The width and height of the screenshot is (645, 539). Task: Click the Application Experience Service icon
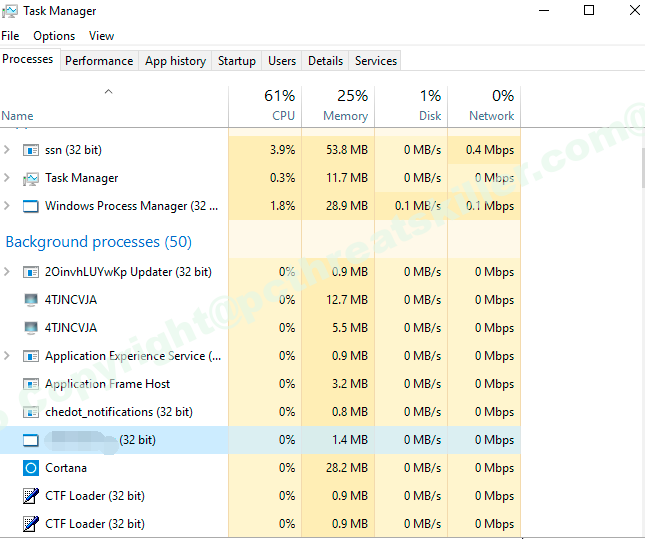click(x=31, y=356)
